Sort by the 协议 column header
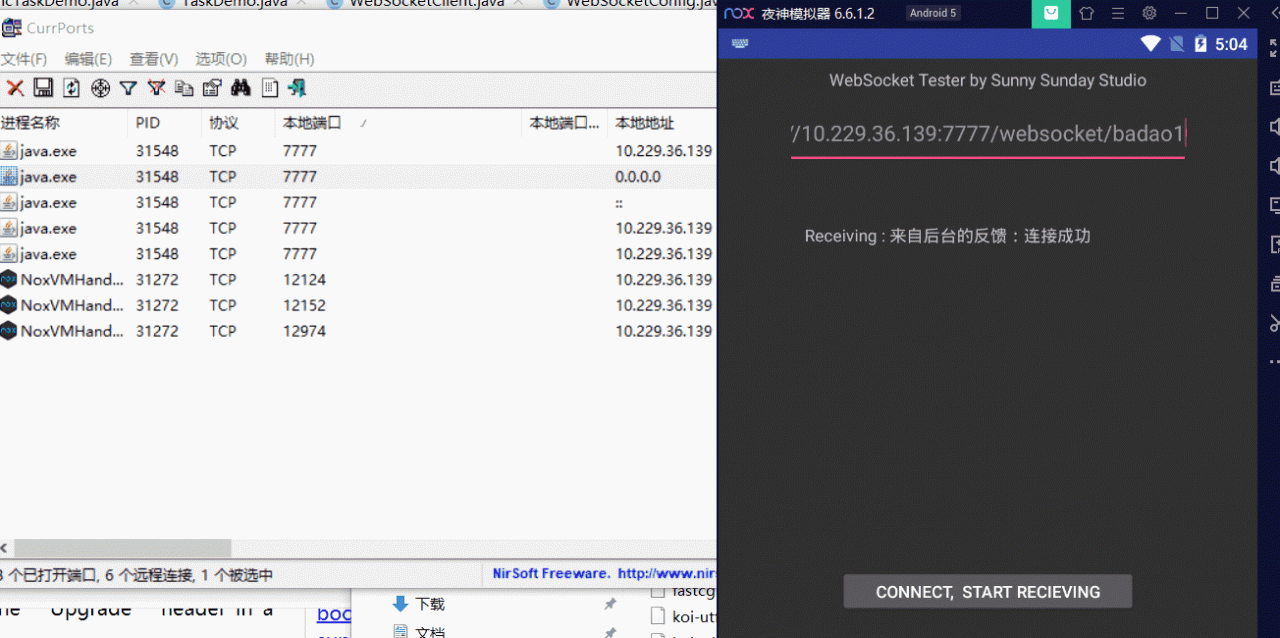The width and height of the screenshot is (1280, 638). tap(239, 123)
